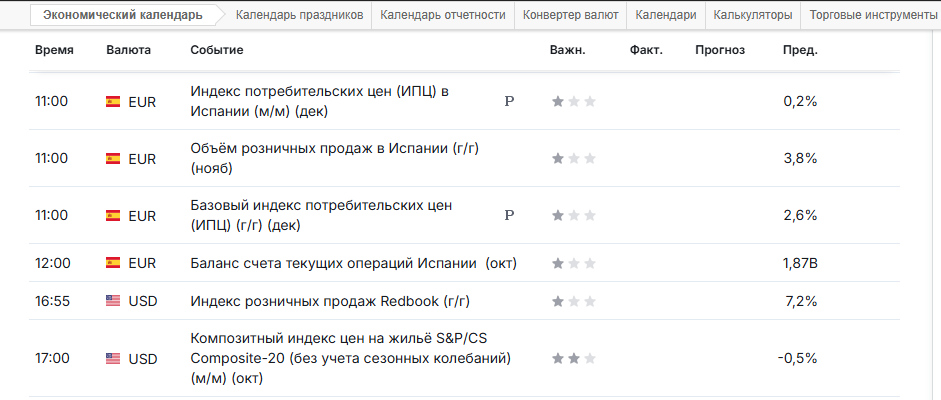Click Spain flag in retail sales row

[x=113, y=158]
